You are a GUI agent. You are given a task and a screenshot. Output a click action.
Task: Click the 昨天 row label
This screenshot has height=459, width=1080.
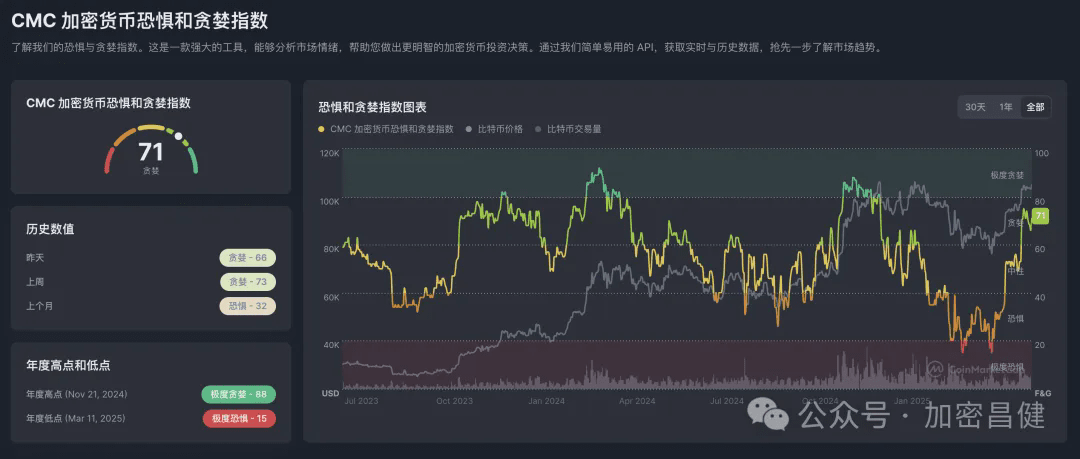pos(35,258)
